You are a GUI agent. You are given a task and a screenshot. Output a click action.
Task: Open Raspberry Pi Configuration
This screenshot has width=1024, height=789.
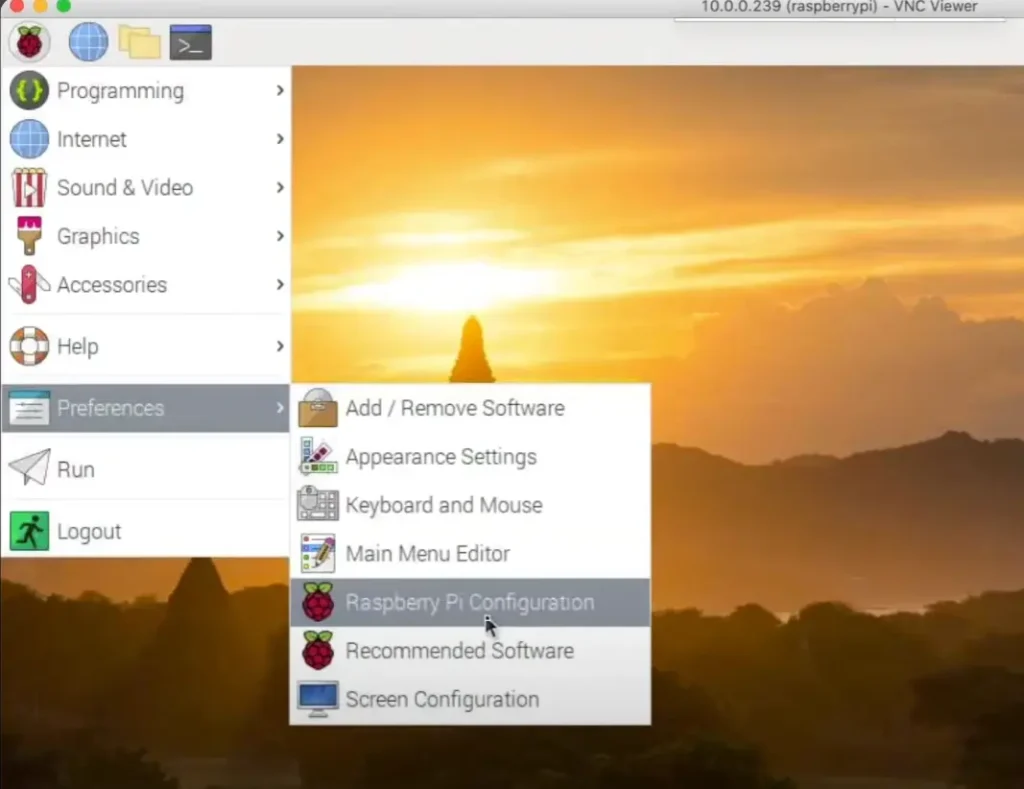pyautogui.click(x=470, y=602)
